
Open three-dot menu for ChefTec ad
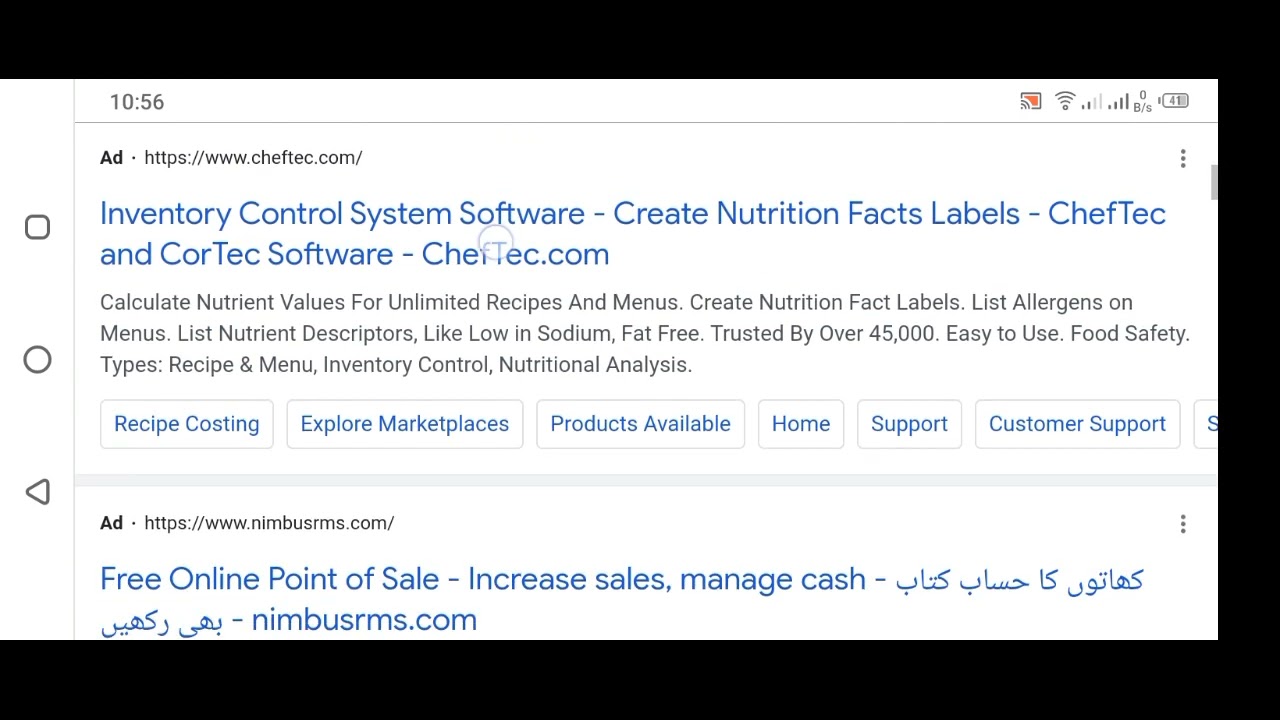pos(1183,158)
